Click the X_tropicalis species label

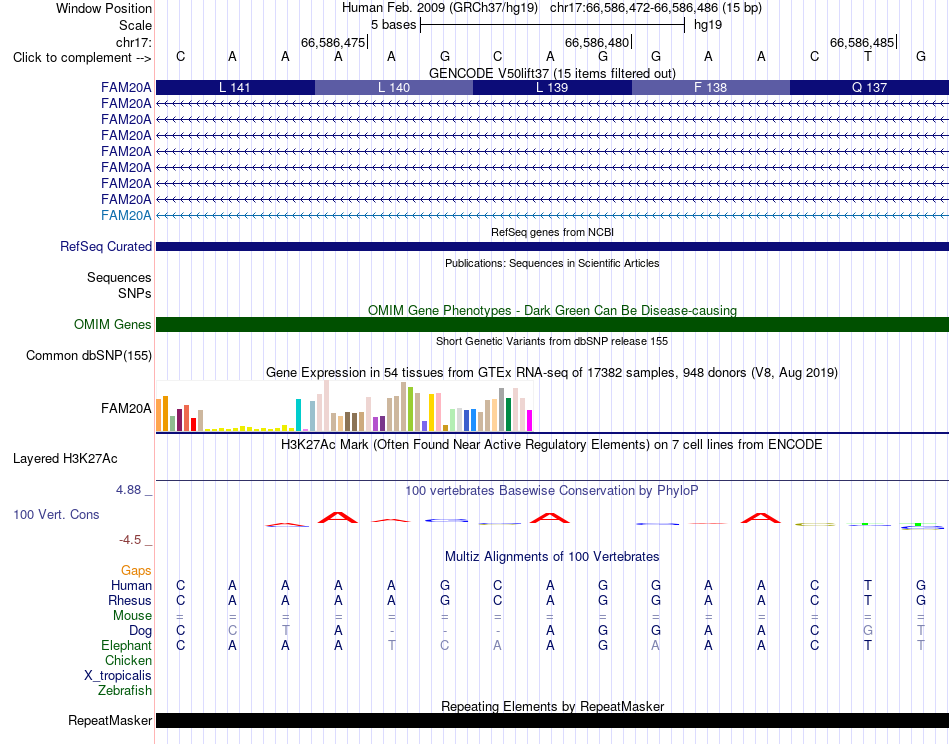[x=118, y=676]
